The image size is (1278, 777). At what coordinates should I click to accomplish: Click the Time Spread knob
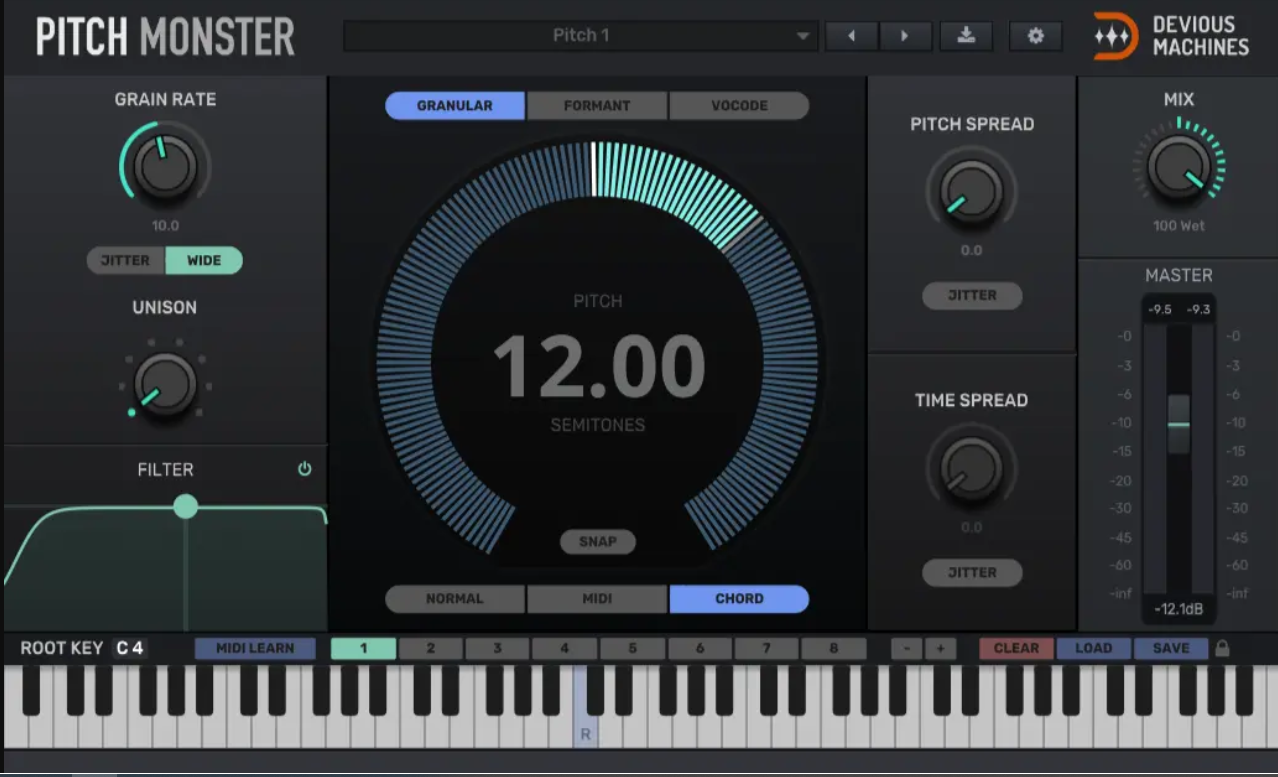pos(972,467)
